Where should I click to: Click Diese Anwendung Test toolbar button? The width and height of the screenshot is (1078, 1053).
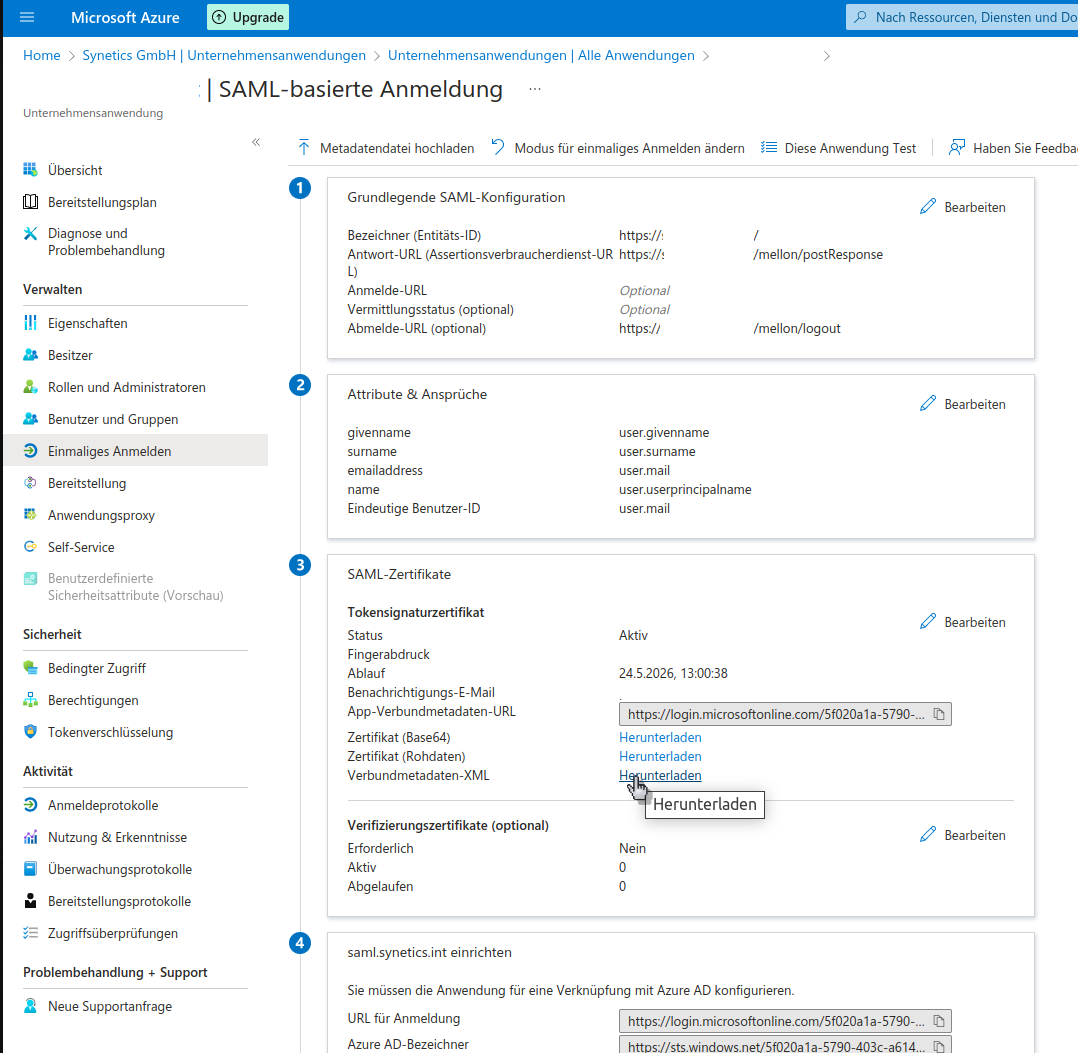point(838,148)
